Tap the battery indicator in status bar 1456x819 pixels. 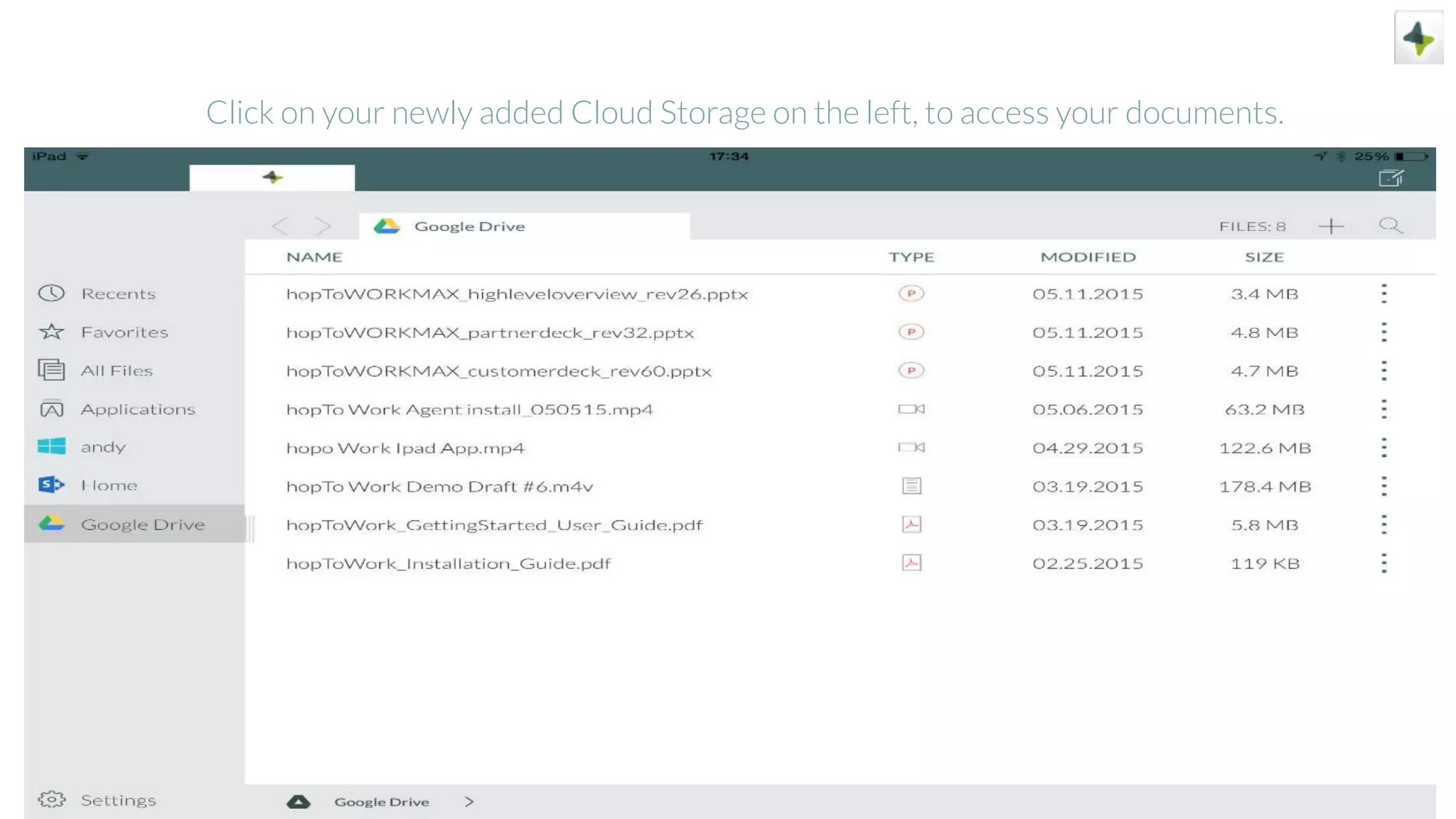pyautogui.click(x=1411, y=156)
